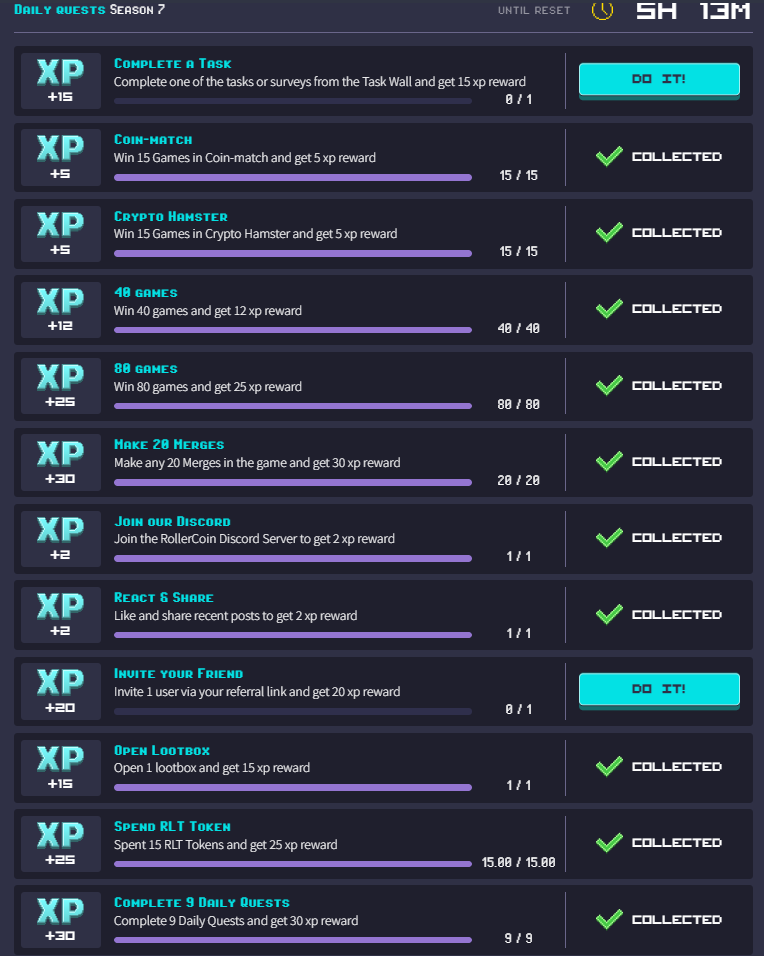Click the XP +5 icon for Coin-match quest
This screenshot has height=956, width=764.
point(60,157)
